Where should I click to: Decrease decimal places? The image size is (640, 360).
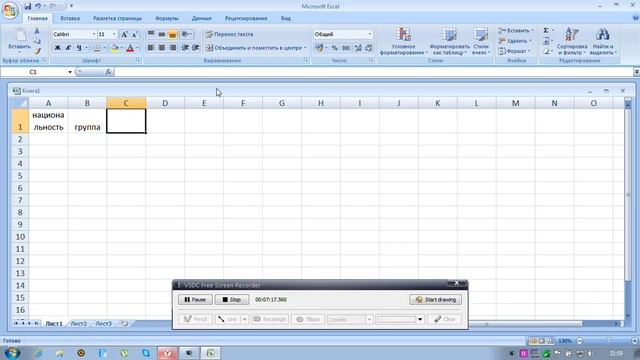click(369, 48)
